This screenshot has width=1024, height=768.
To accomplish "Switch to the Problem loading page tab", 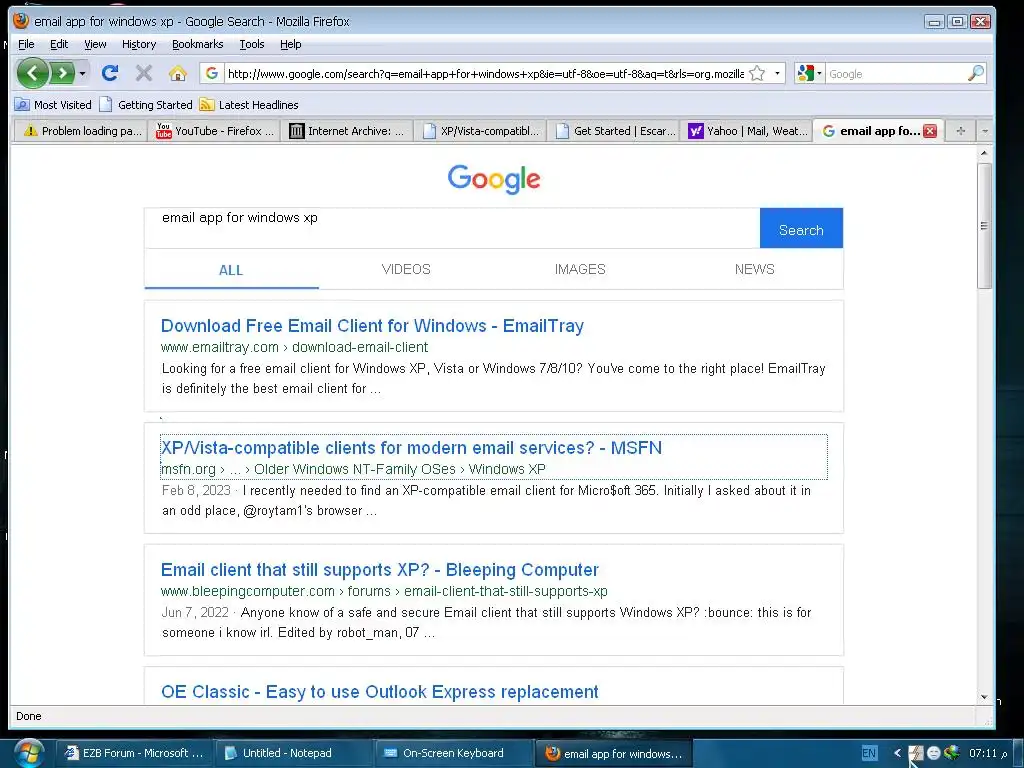I will [x=81, y=131].
